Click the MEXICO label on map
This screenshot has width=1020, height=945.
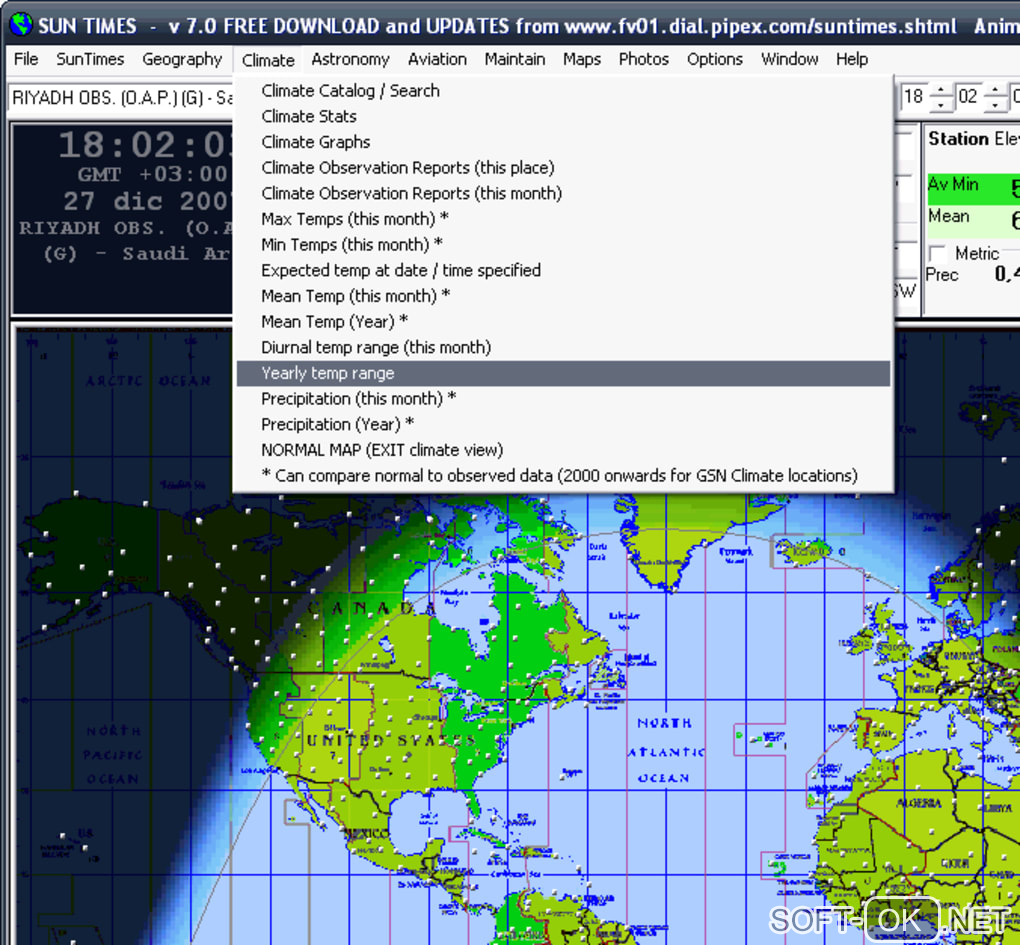coord(368,832)
